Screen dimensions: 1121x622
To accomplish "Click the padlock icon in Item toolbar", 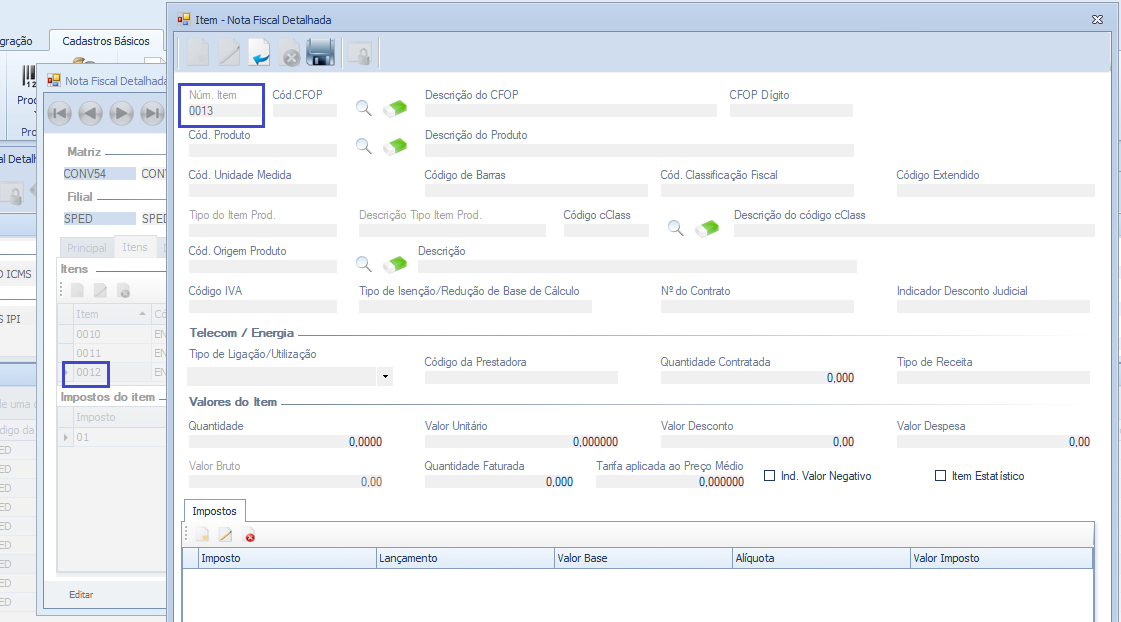I will [361, 53].
